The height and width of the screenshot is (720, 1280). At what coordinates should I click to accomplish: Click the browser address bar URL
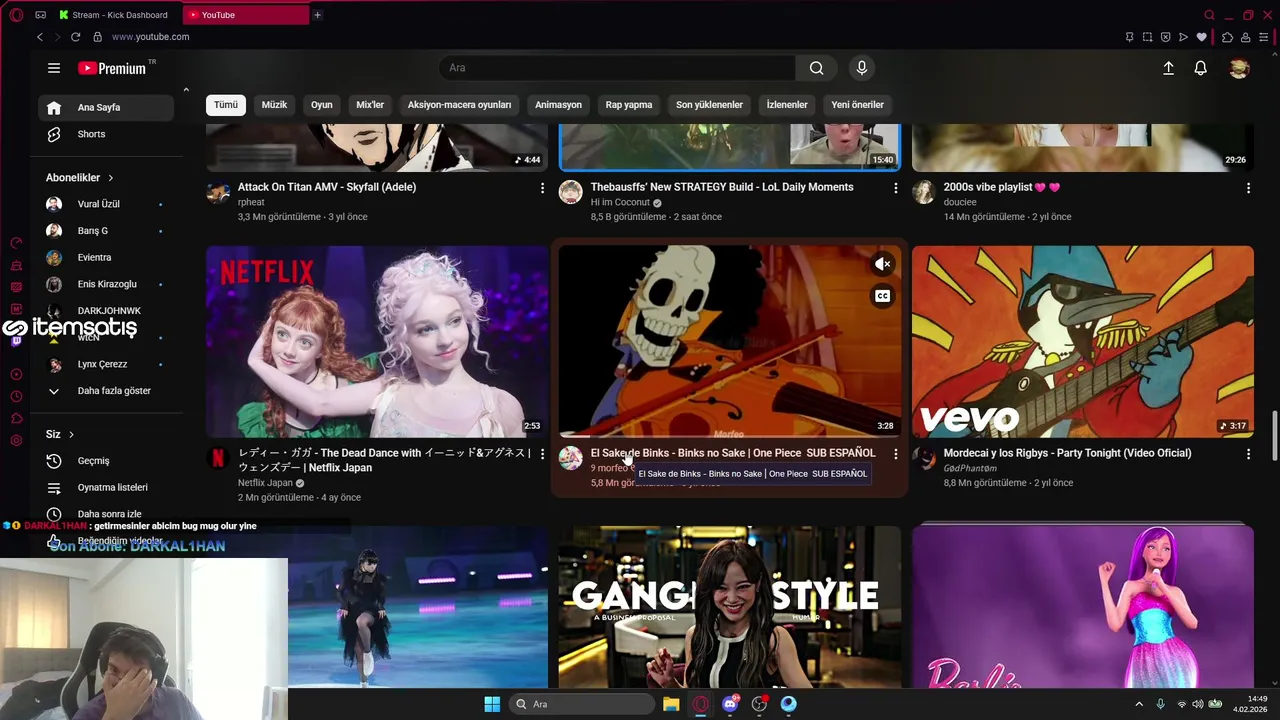click(150, 37)
